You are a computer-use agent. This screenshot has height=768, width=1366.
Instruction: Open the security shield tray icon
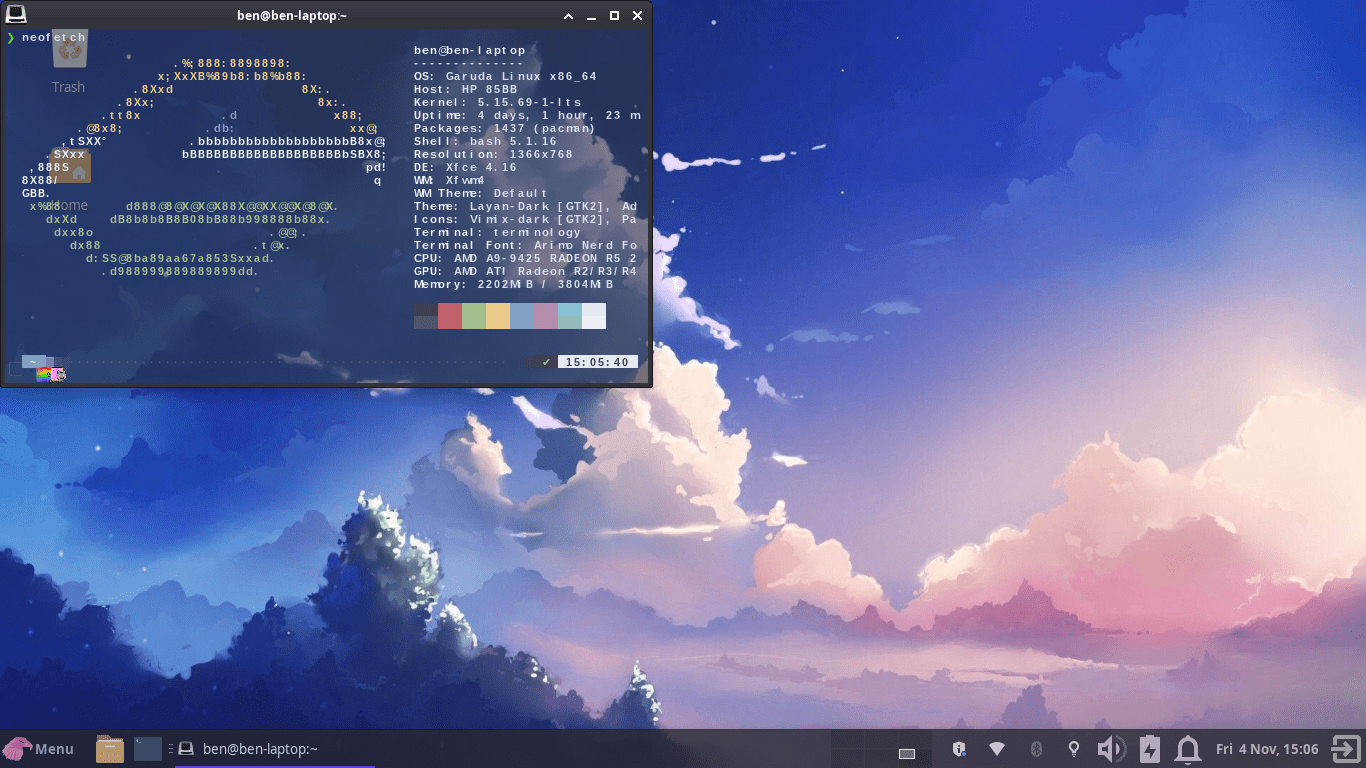(959, 748)
